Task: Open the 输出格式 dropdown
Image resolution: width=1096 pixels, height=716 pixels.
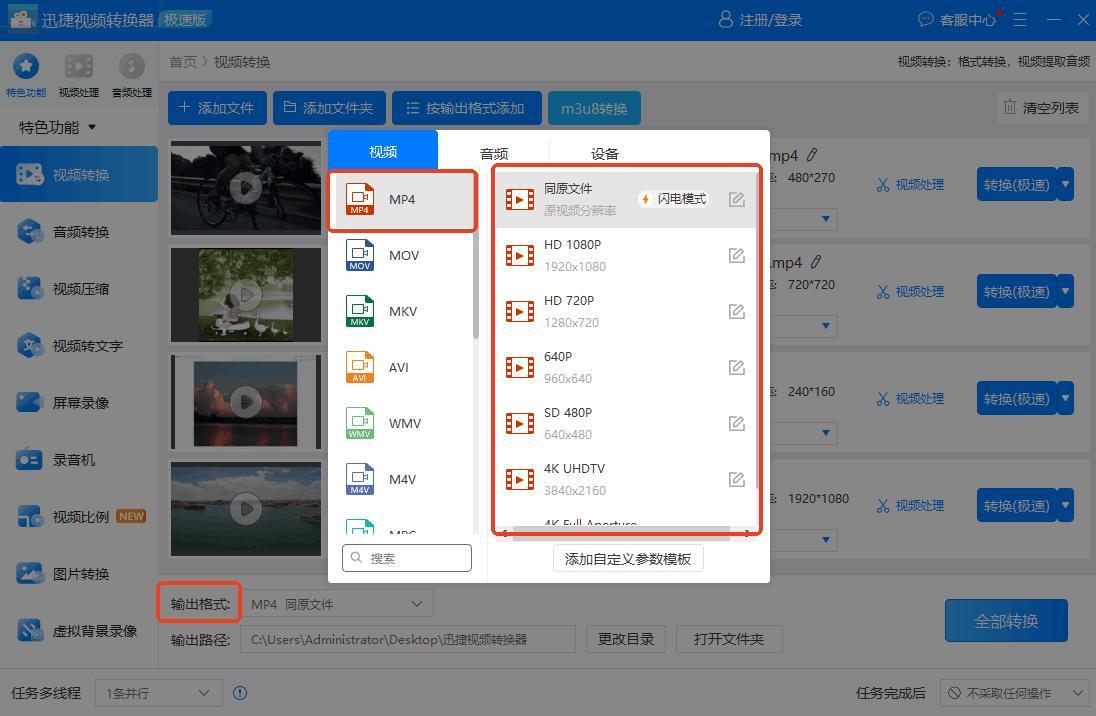Action: pyautogui.click(x=339, y=604)
